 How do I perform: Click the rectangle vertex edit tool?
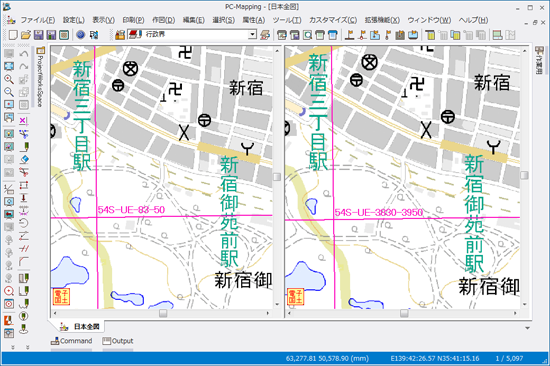[24, 185]
